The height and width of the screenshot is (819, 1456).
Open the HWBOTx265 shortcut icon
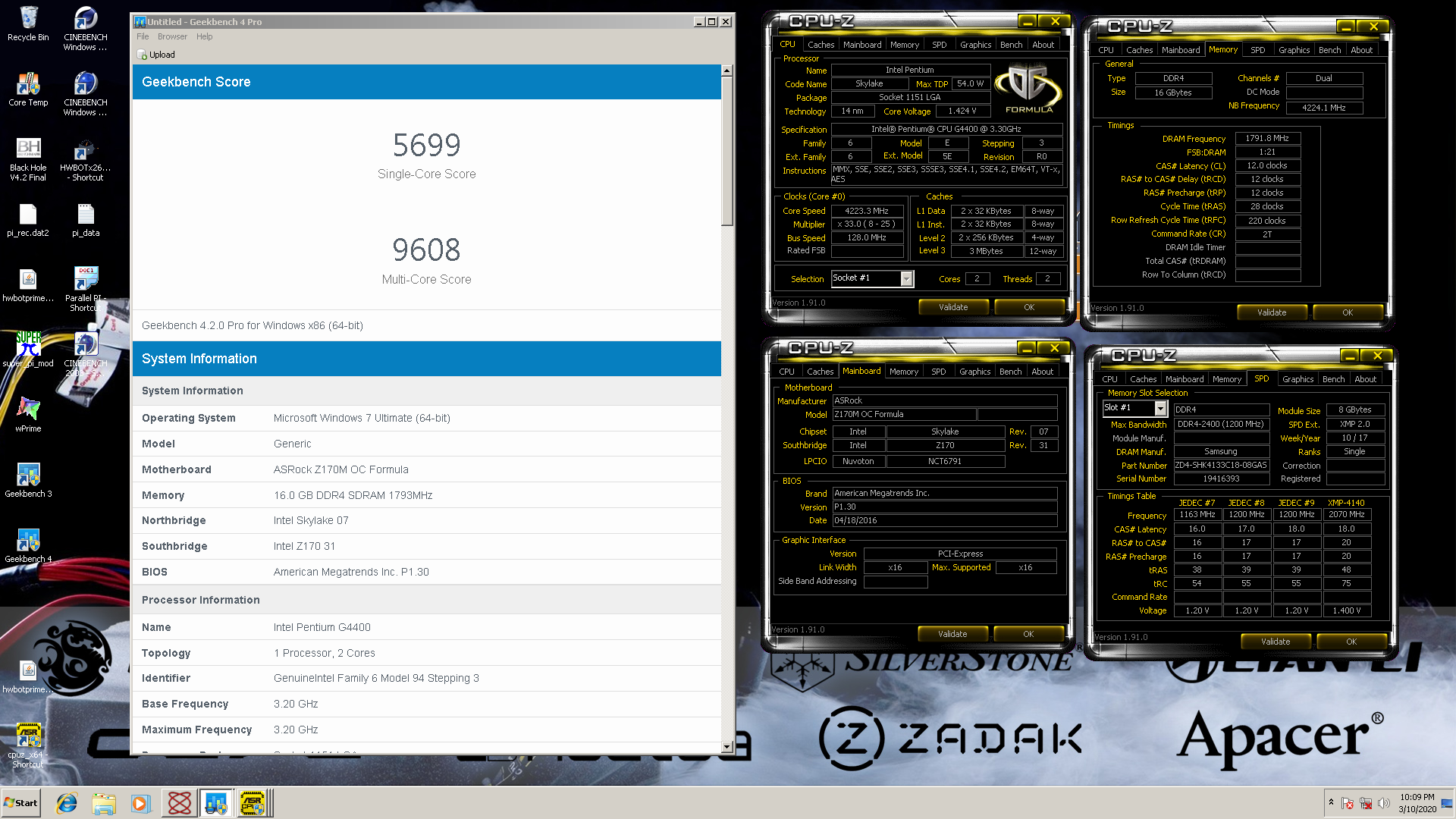coord(85,159)
